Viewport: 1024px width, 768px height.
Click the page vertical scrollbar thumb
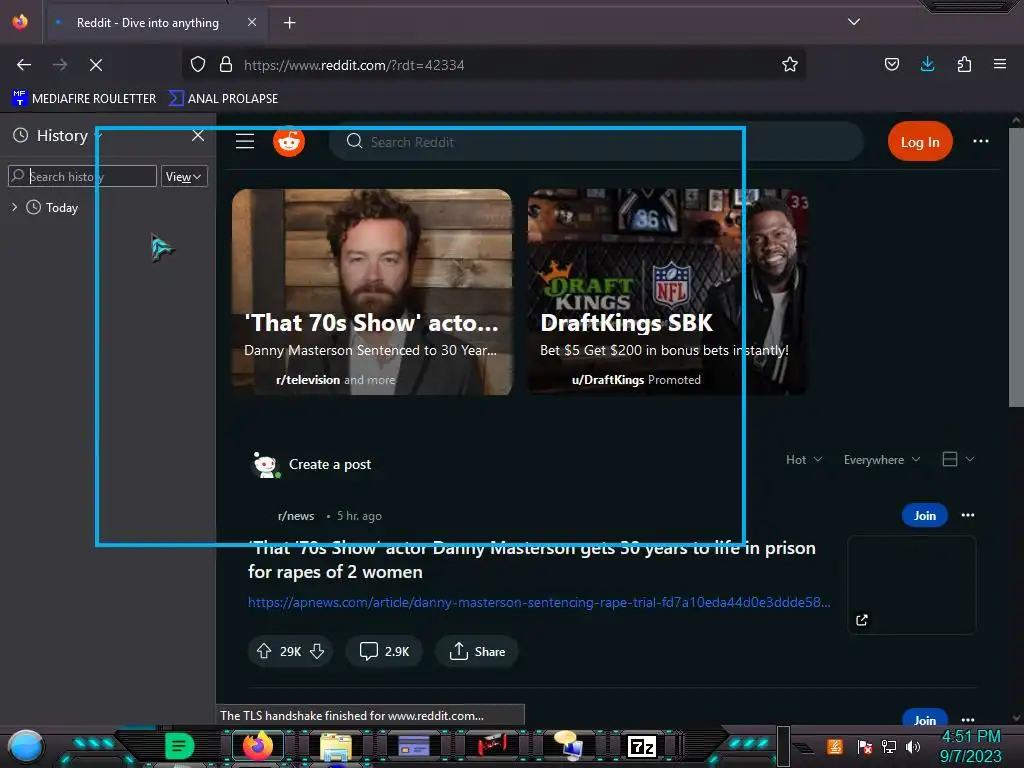click(x=1016, y=268)
